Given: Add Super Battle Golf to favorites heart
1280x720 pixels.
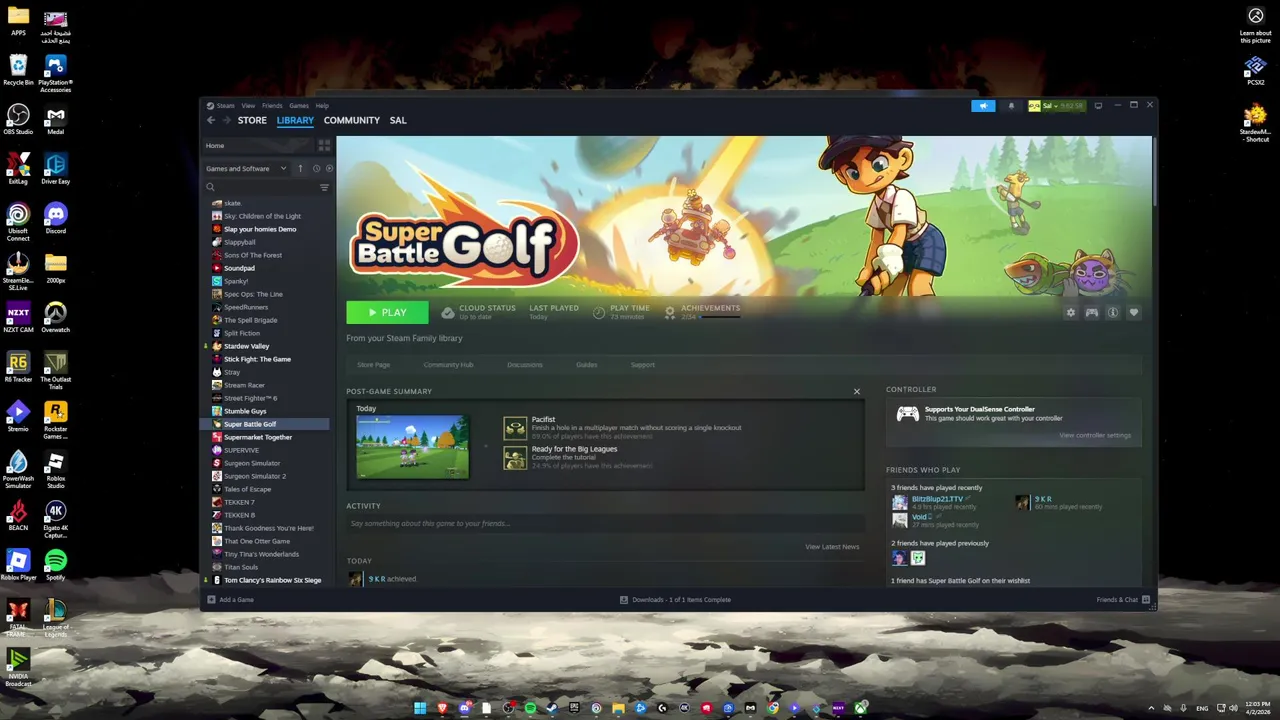Looking at the screenshot, I should click(1134, 313).
